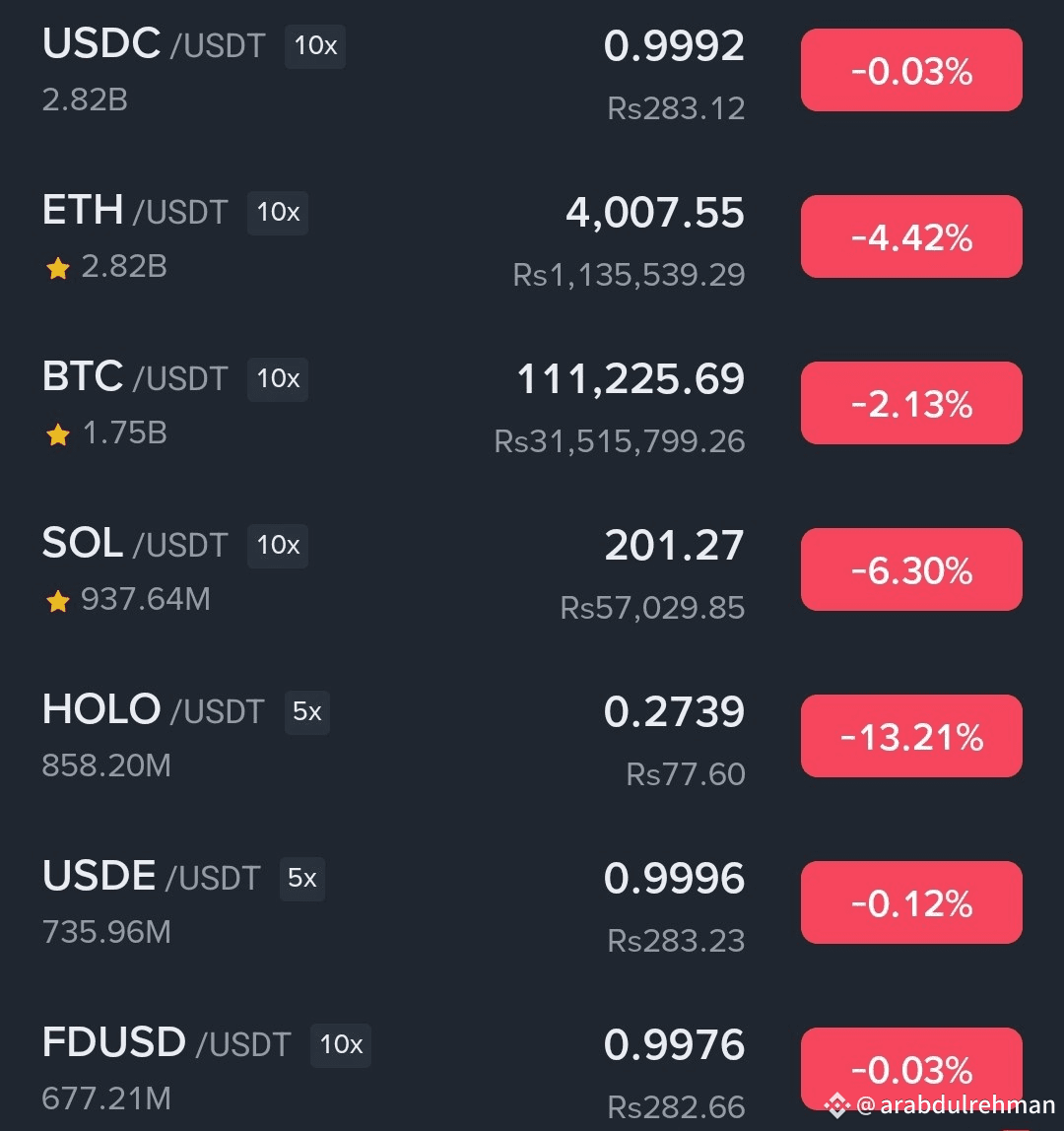Click the -2.13% change button for BTC
The width and height of the screenshot is (1064, 1131).
911,403
